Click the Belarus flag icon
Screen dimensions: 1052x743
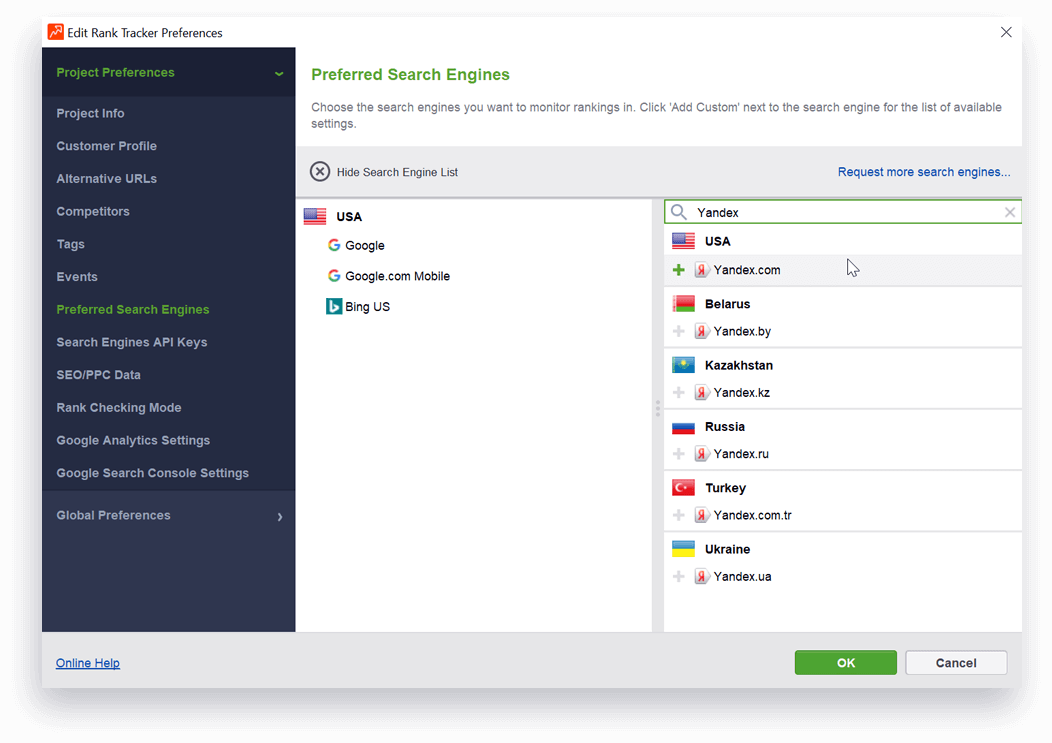pos(683,303)
